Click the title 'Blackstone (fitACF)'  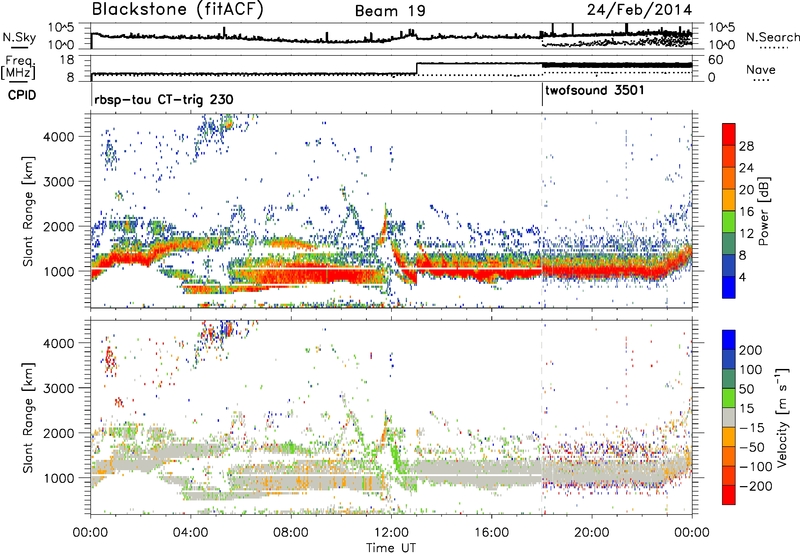click(178, 9)
